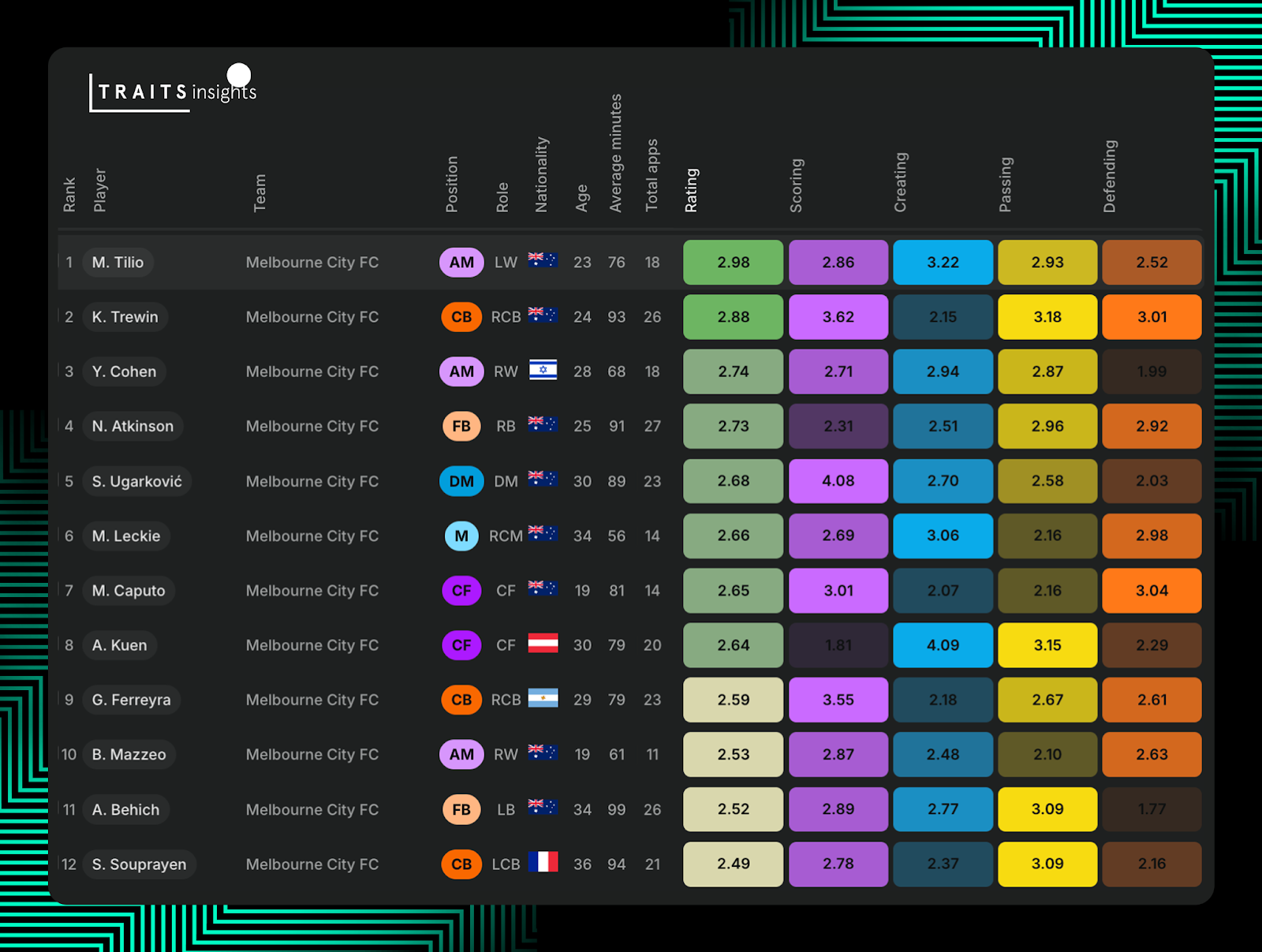Sort by the Passing column header

(x=1005, y=185)
